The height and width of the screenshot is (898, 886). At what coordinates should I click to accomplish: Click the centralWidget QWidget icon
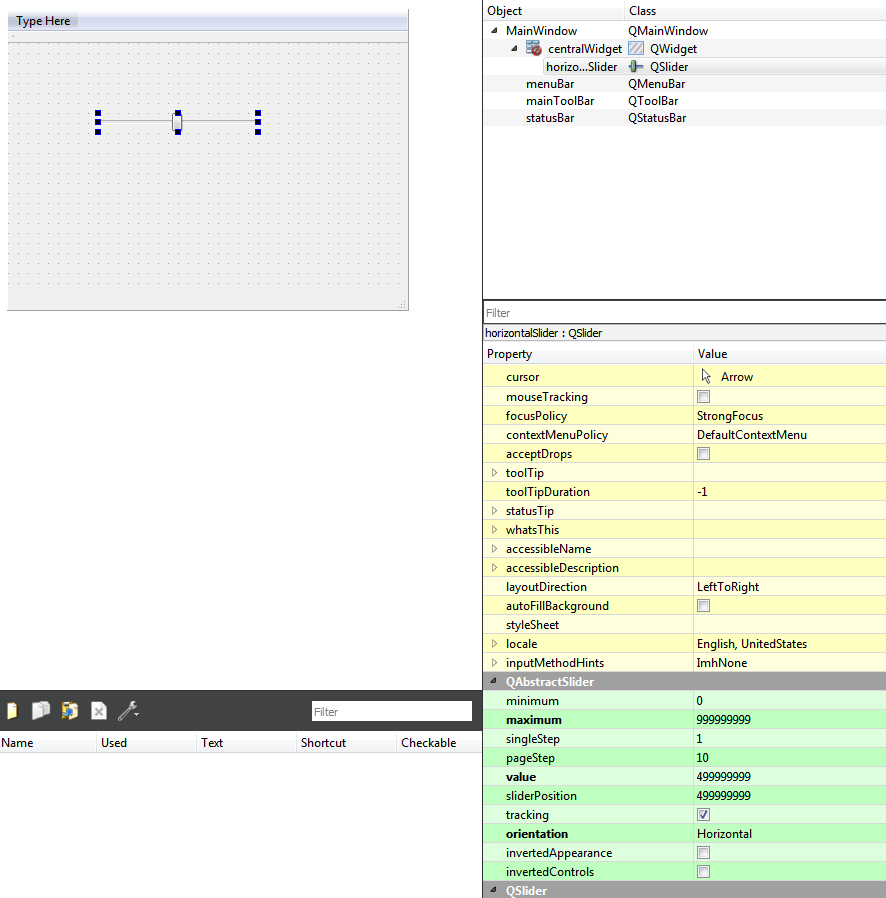[636, 48]
